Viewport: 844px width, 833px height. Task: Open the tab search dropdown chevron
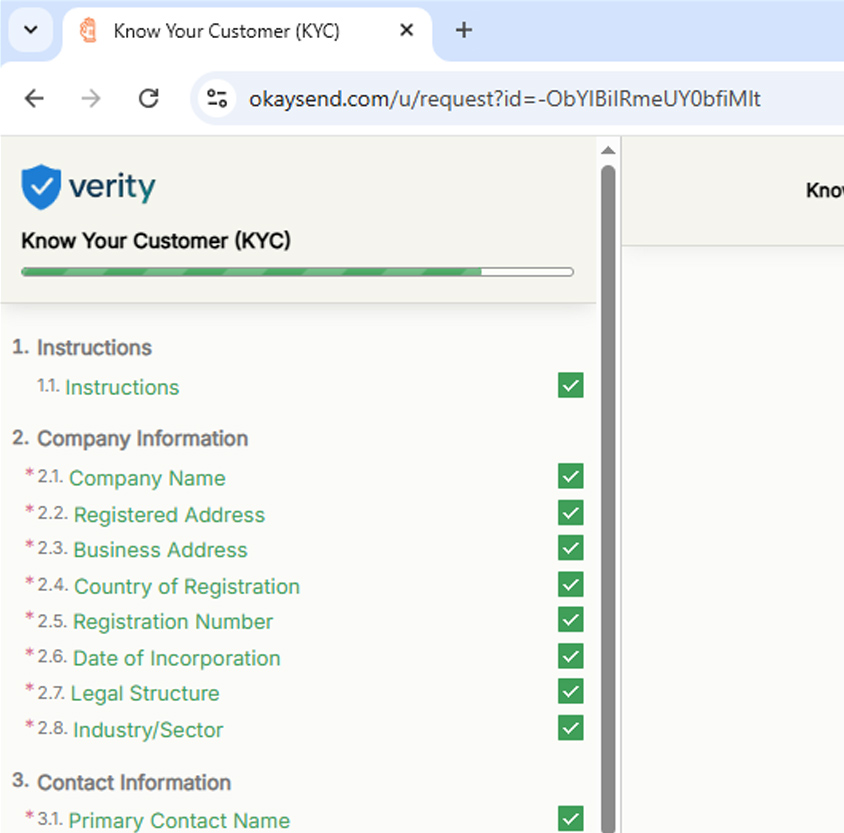(29, 31)
